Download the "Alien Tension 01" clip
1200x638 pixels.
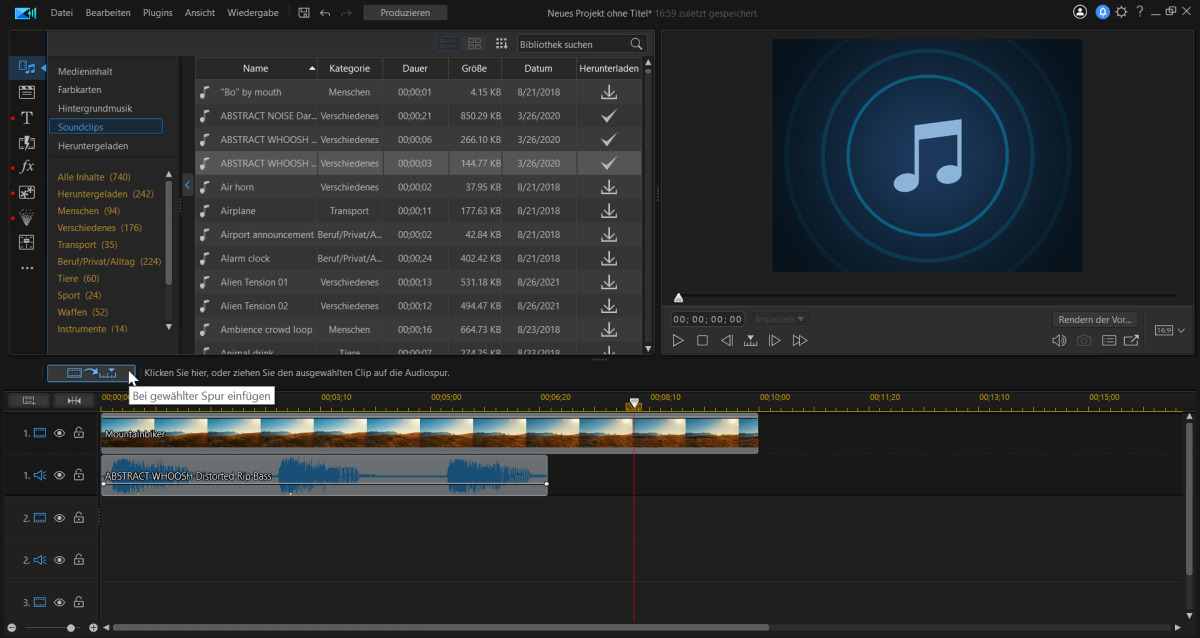[608, 282]
